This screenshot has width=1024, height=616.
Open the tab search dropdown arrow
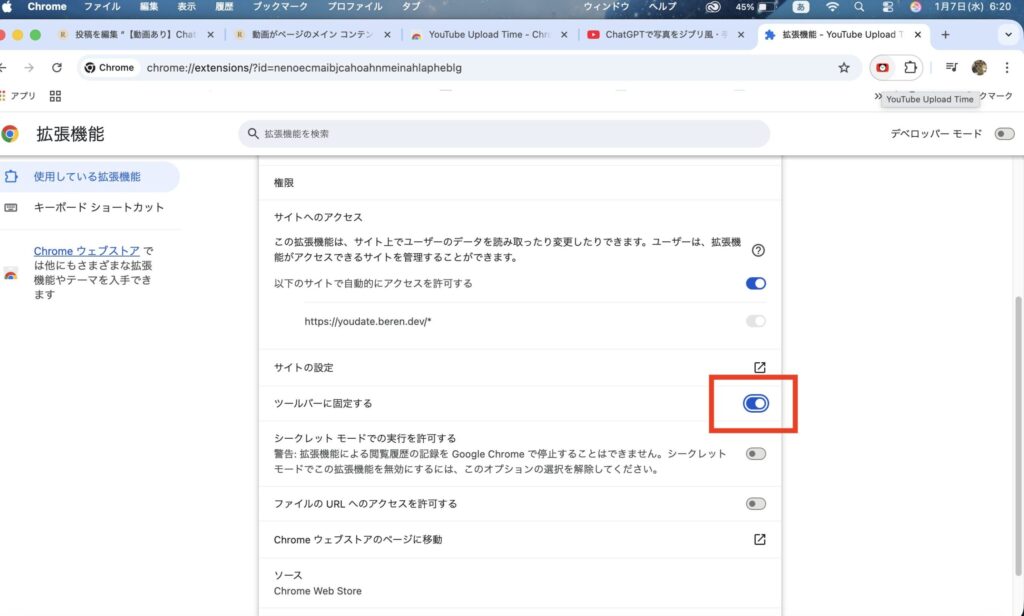(1007, 34)
